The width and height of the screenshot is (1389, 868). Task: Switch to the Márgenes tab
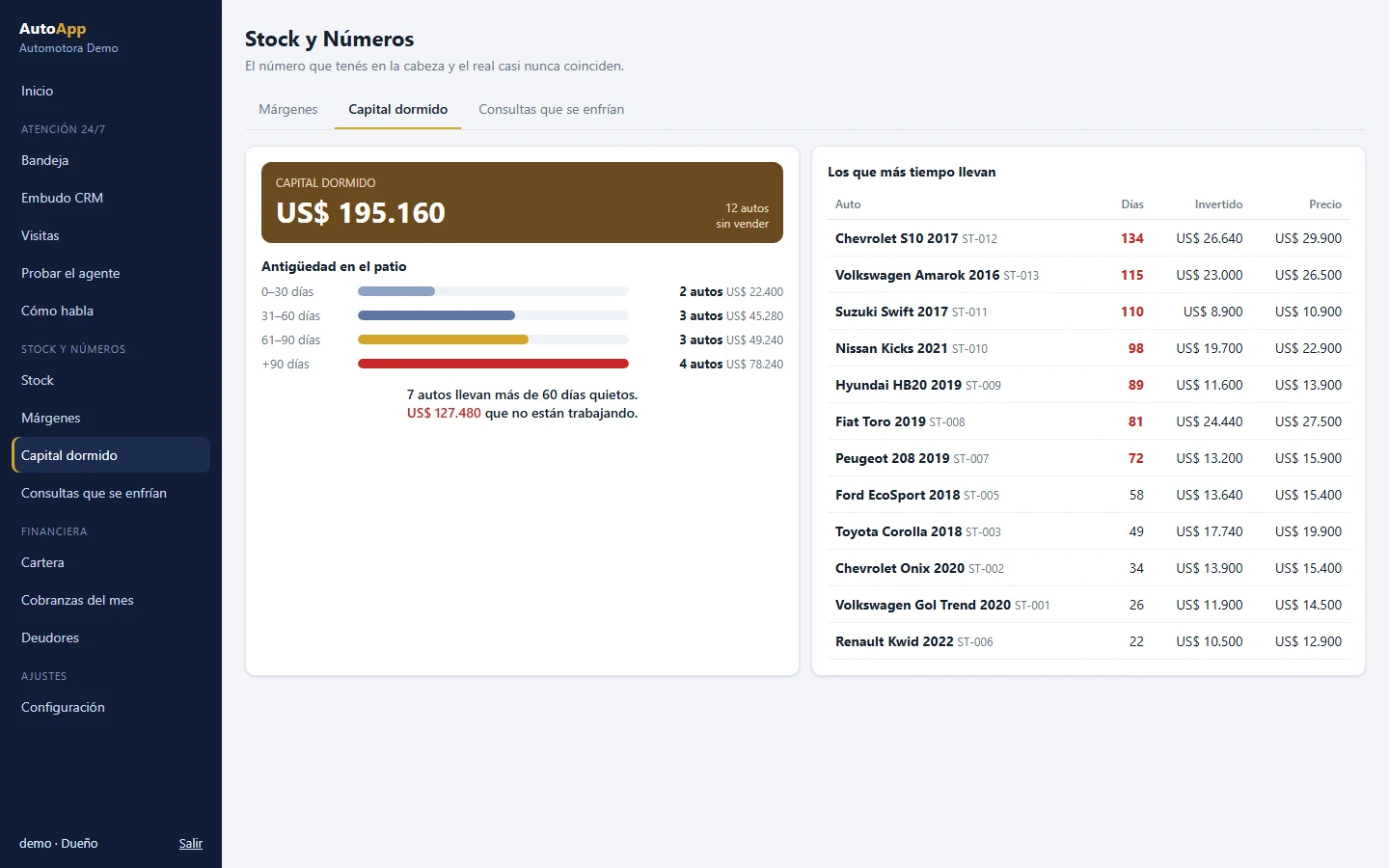288,109
